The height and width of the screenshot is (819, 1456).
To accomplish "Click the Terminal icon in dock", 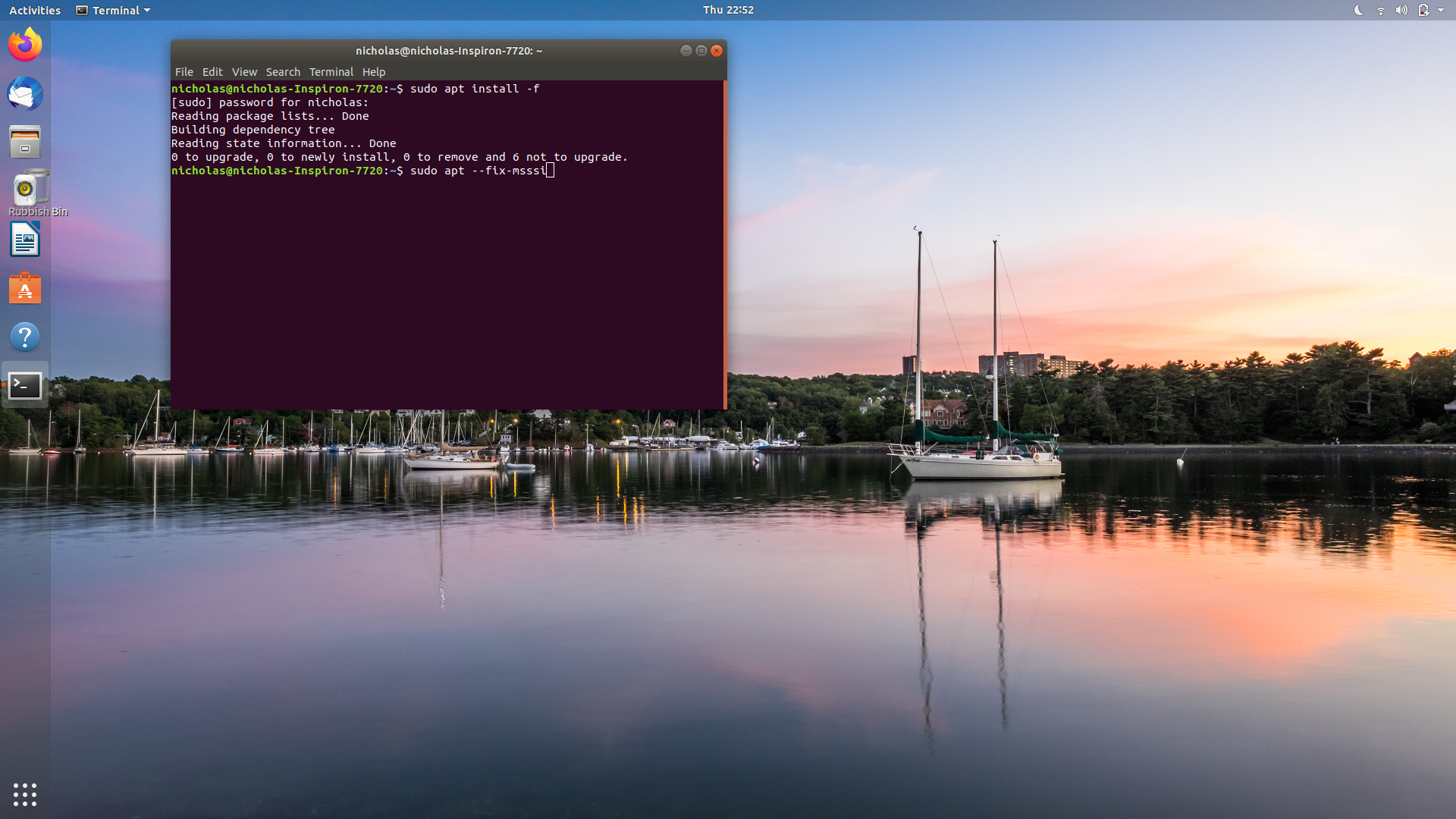I will point(25,385).
